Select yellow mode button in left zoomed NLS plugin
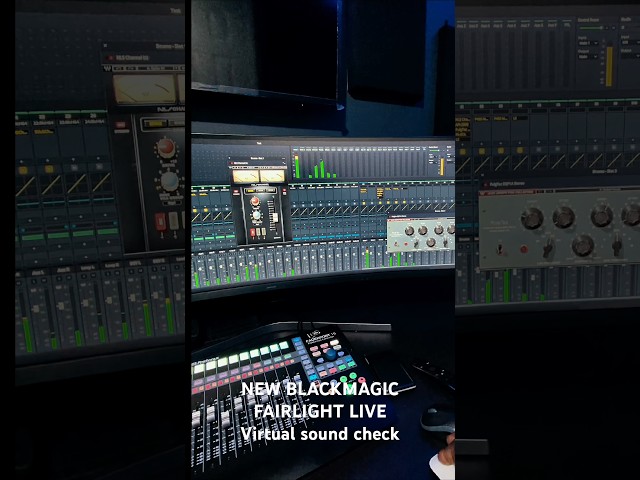This screenshot has height=480, width=640. [x=155, y=124]
